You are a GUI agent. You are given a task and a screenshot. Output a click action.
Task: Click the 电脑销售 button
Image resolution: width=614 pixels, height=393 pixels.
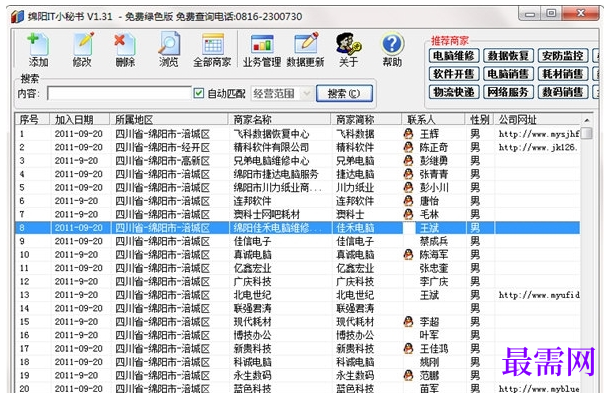(508, 74)
